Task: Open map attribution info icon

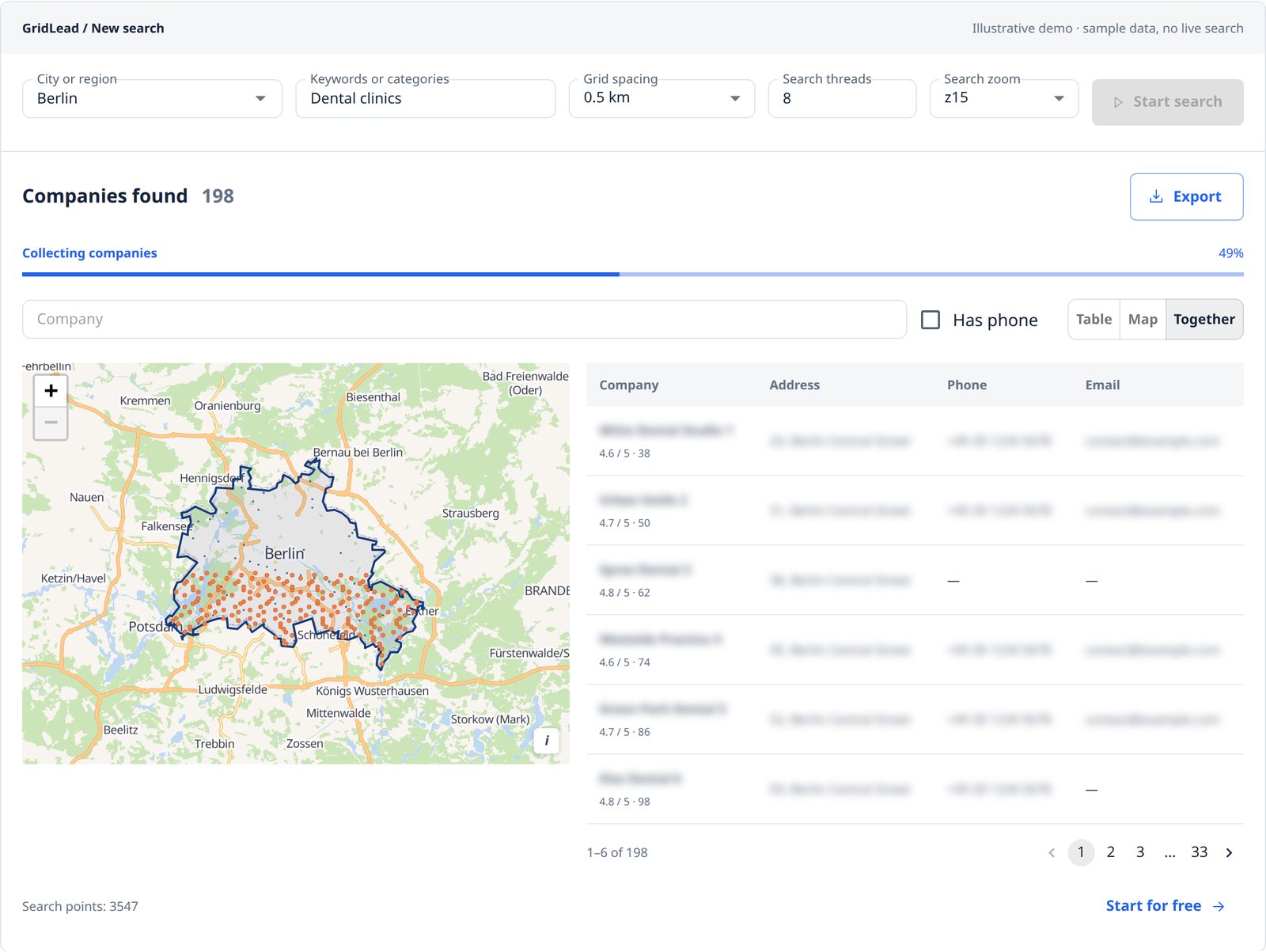Action: pyautogui.click(x=547, y=741)
